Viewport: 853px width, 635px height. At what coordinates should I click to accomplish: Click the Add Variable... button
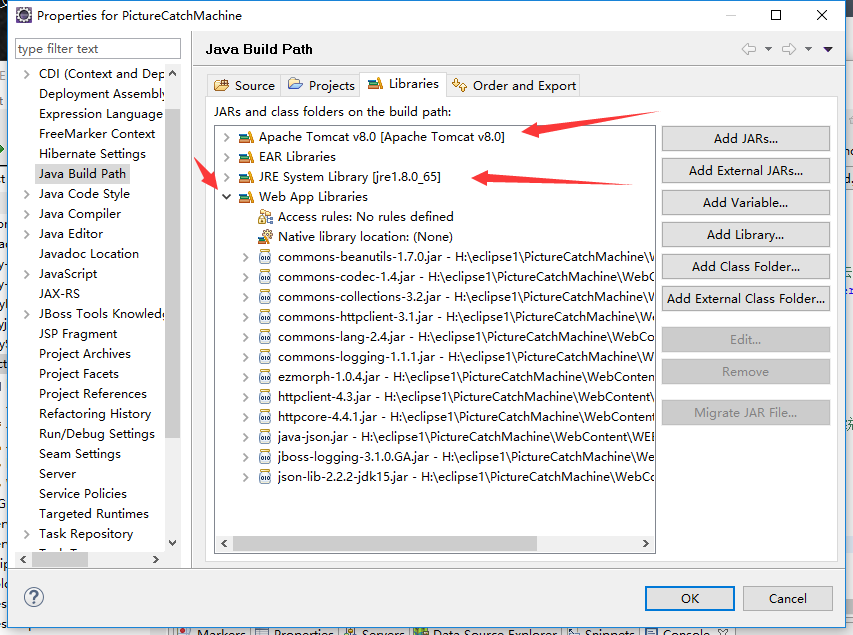tap(745, 203)
